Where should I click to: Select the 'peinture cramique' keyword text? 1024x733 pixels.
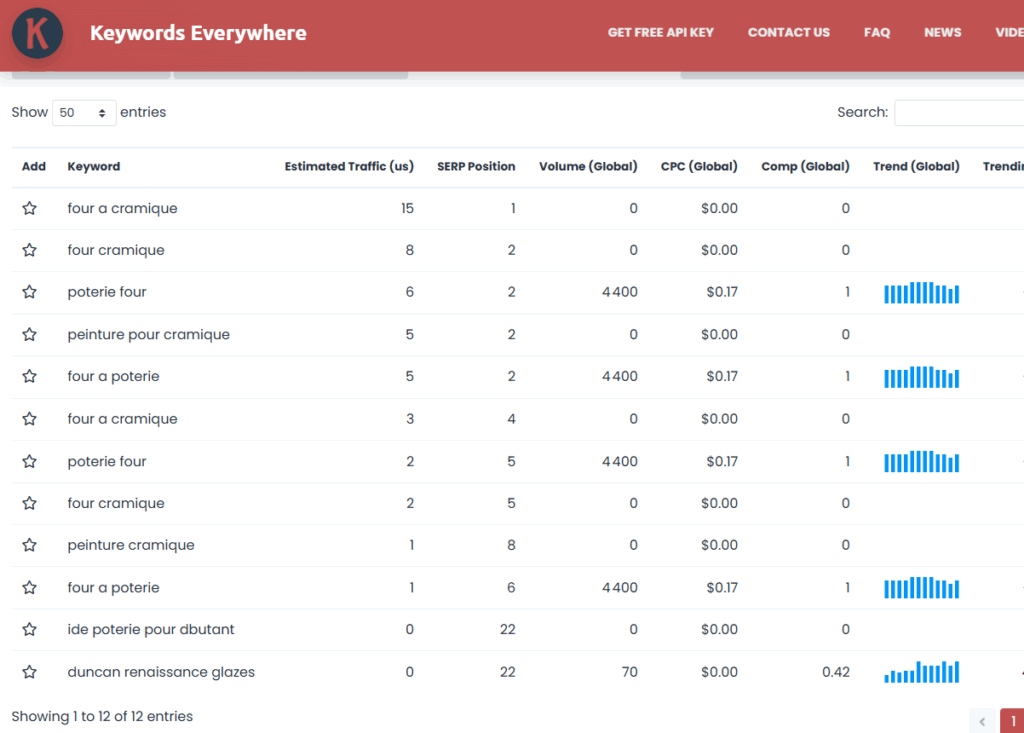click(131, 545)
